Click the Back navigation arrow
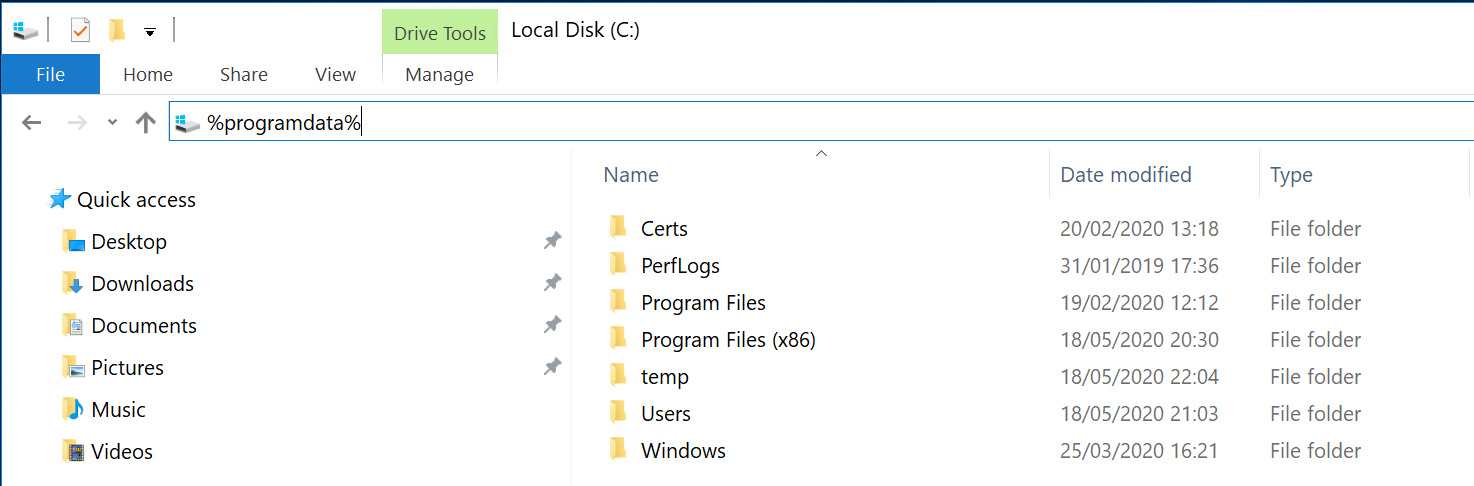The width and height of the screenshot is (1474, 486). pos(32,123)
